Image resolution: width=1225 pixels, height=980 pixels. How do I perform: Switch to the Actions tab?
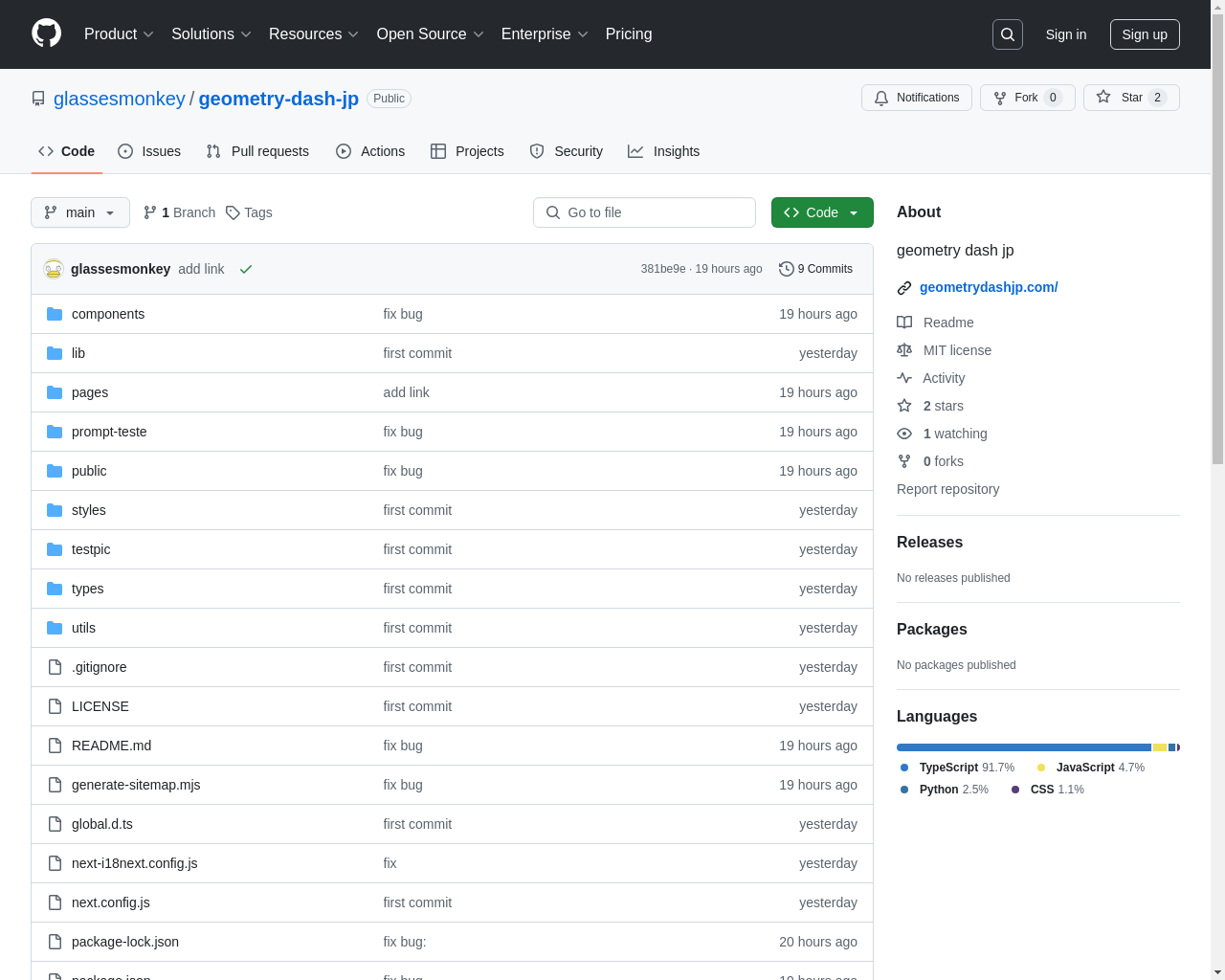tap(370, 151)
